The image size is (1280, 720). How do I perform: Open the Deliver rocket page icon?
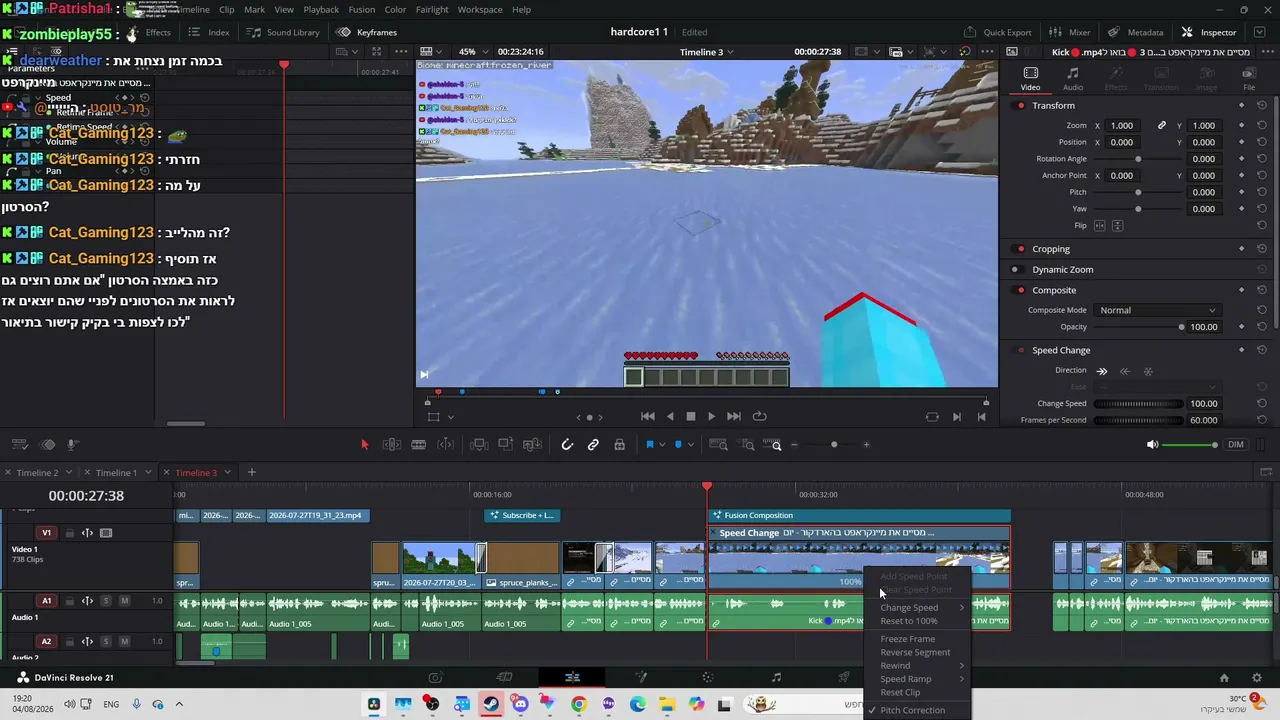844,677
